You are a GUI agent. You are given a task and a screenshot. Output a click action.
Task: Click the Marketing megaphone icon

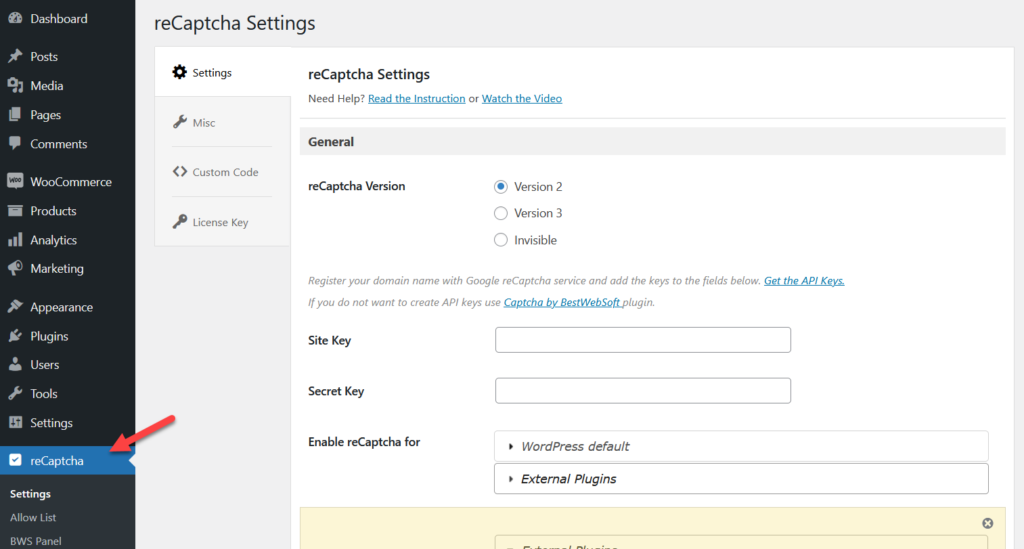coord(15,268)
